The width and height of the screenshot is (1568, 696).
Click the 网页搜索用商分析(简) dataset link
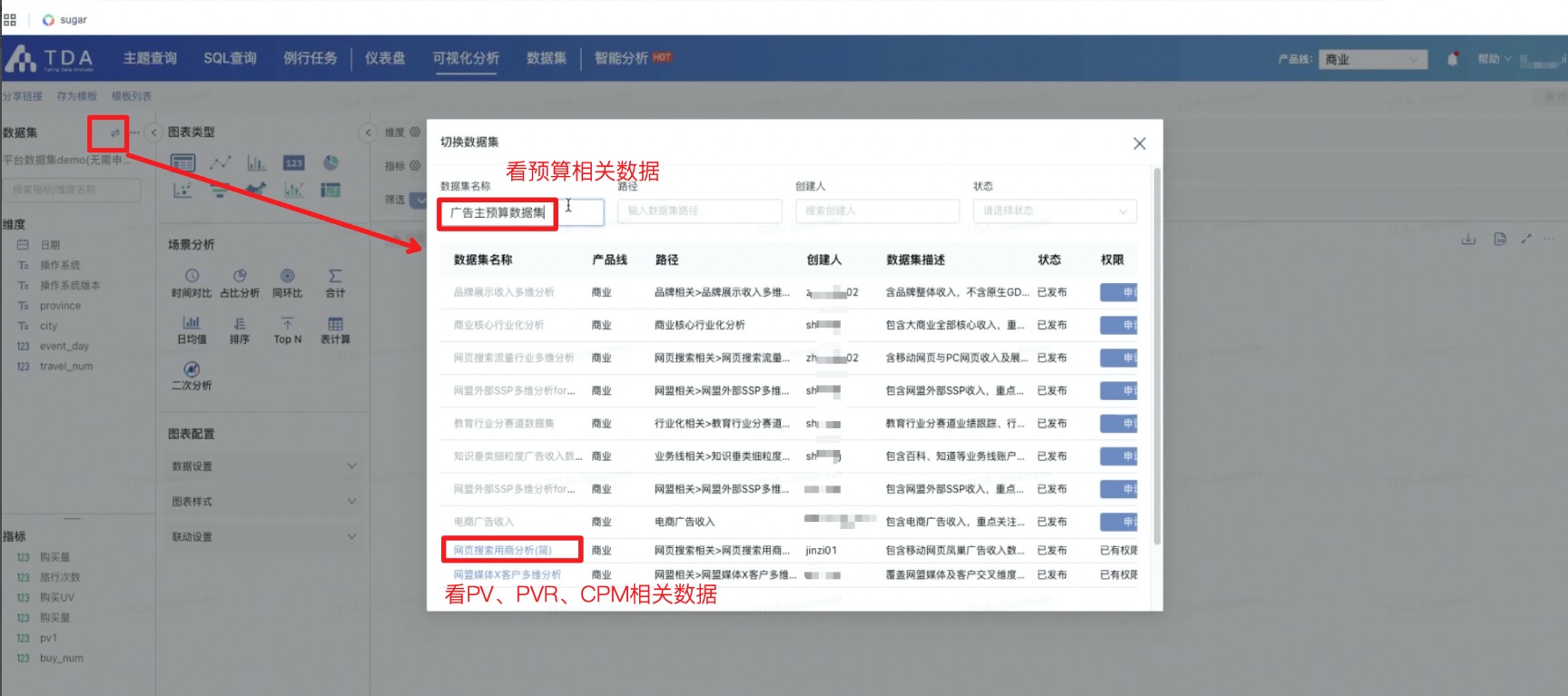point(503,550)
